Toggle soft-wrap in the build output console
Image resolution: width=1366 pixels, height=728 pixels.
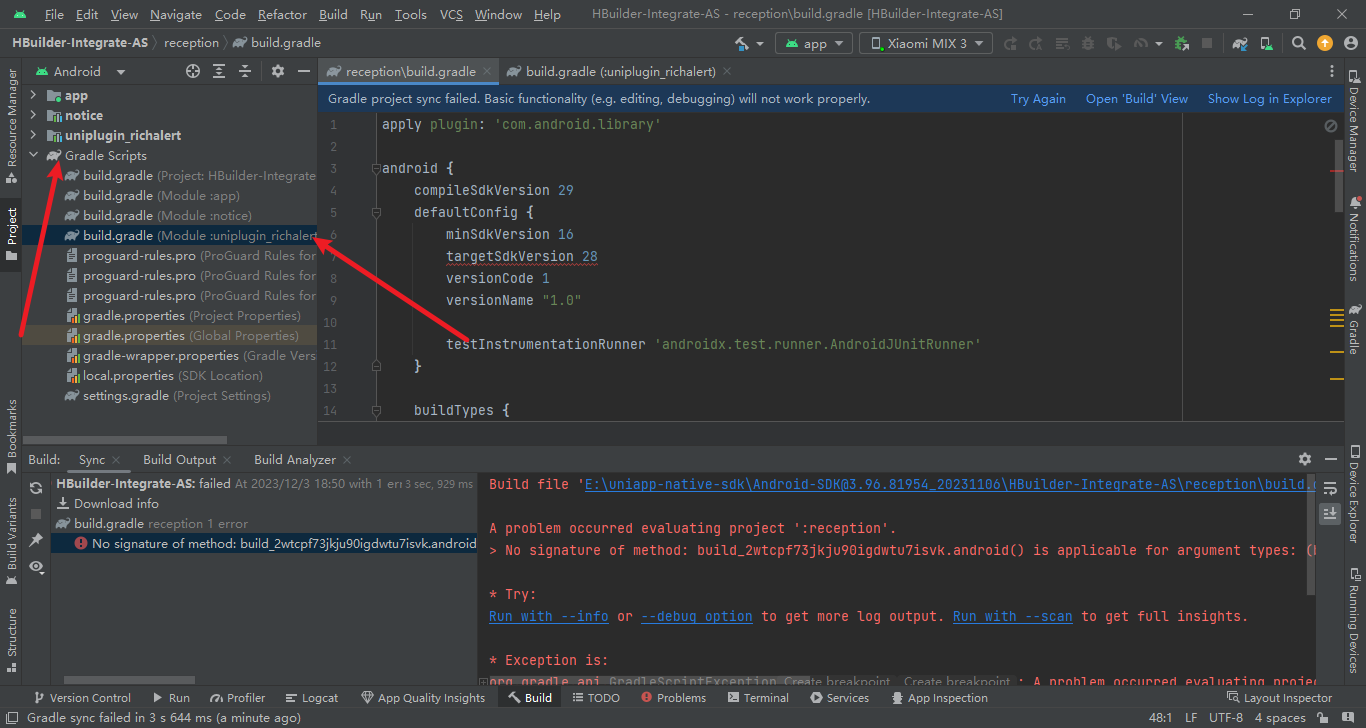pos(1330,488)
